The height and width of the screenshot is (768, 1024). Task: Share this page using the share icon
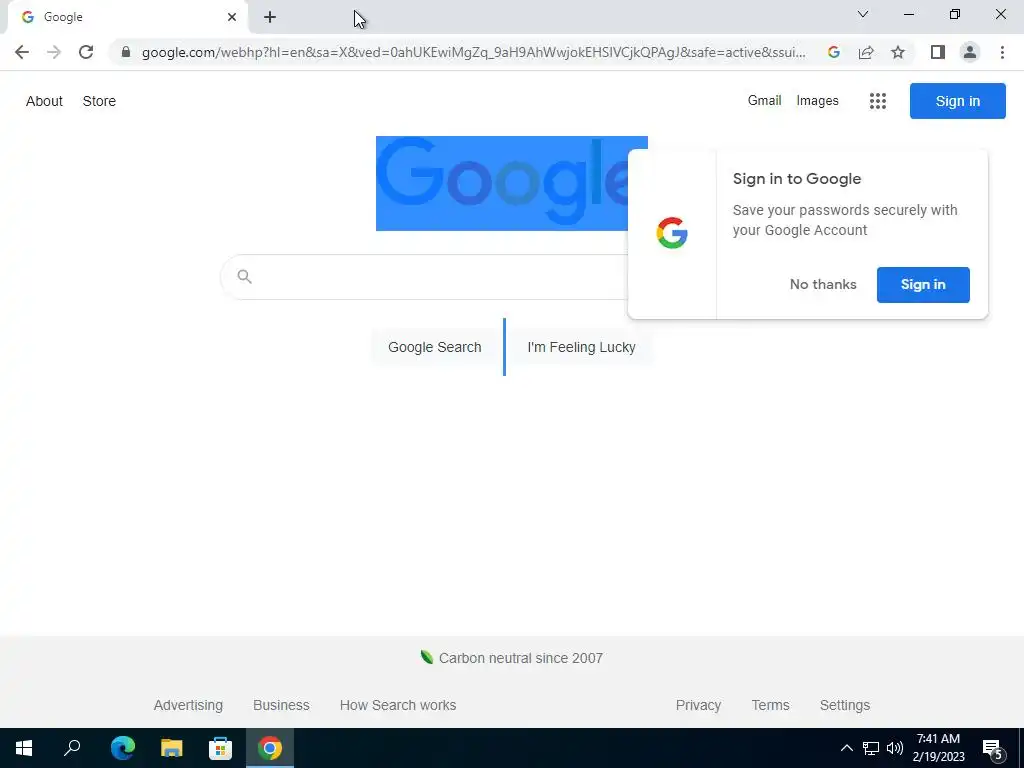(866, 52)
